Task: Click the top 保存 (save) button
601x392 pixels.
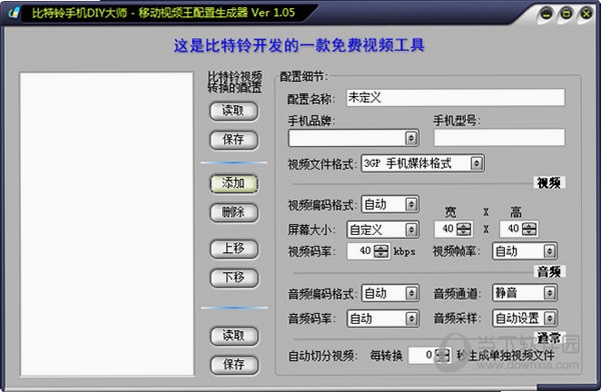Action: click(234, 139)
